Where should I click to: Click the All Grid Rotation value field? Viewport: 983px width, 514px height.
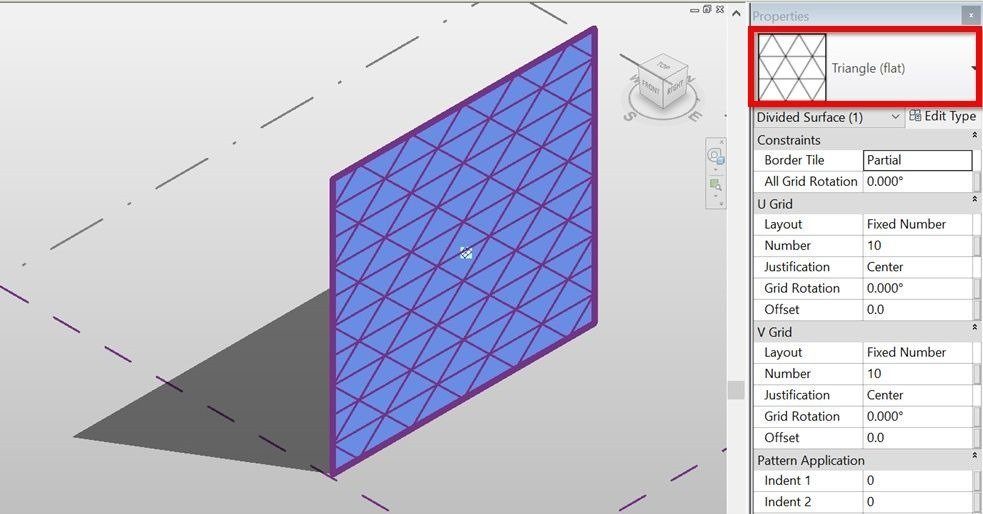point(918,181)
